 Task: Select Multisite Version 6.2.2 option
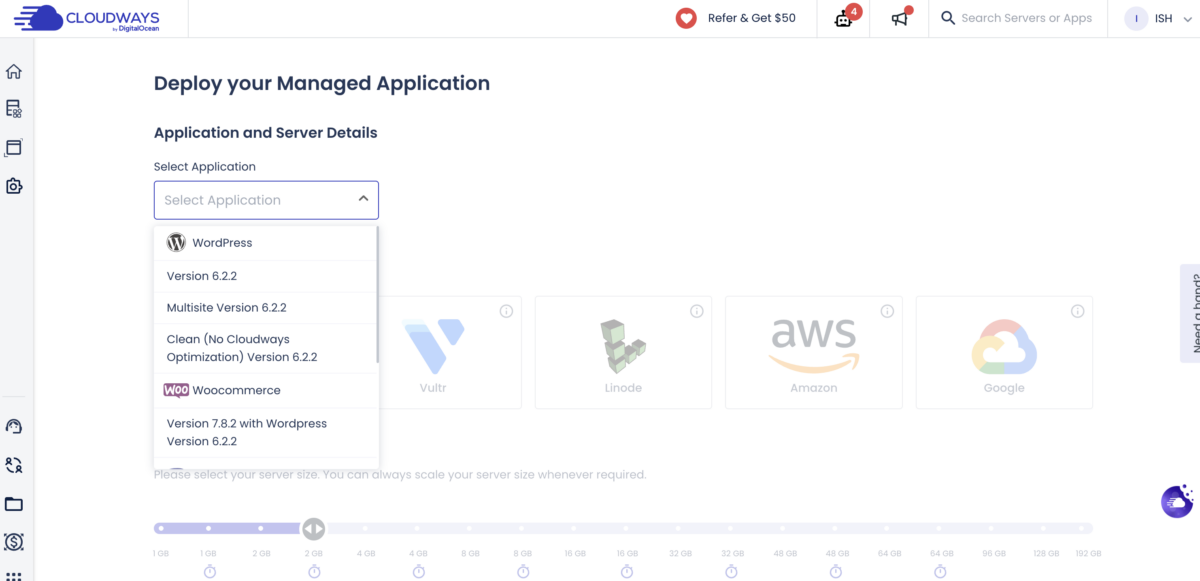click(x=266, y=308)
